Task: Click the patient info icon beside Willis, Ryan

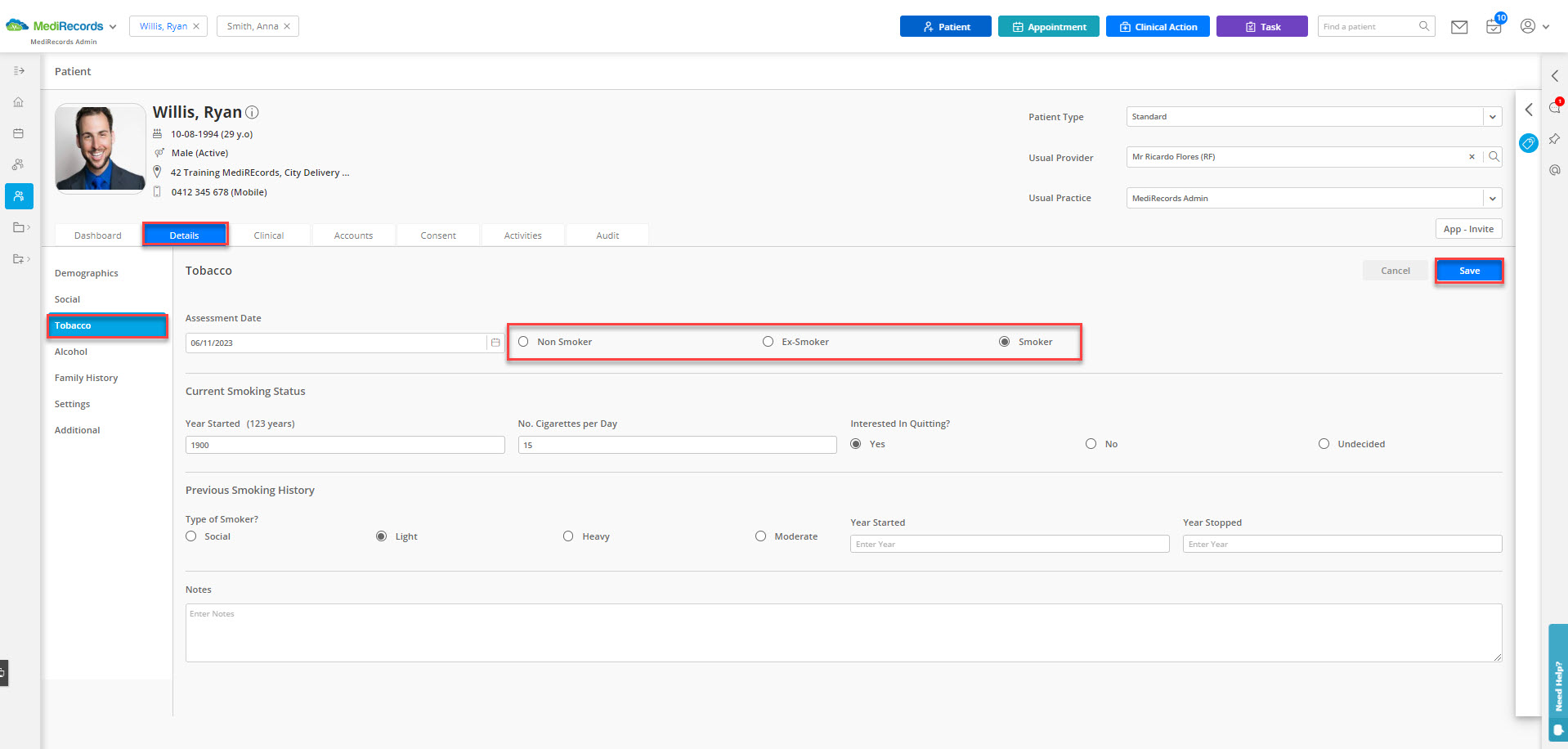Action: [x=252, y=112]
